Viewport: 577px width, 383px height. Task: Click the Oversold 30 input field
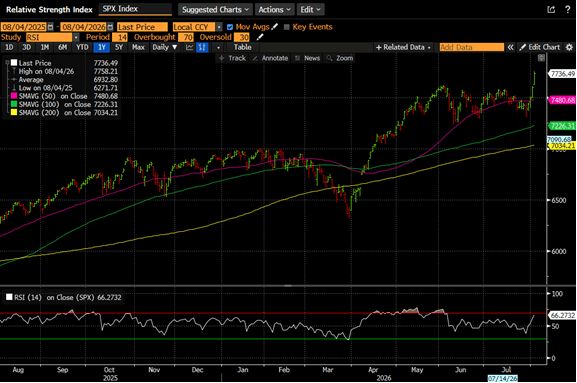pos(242,38)
